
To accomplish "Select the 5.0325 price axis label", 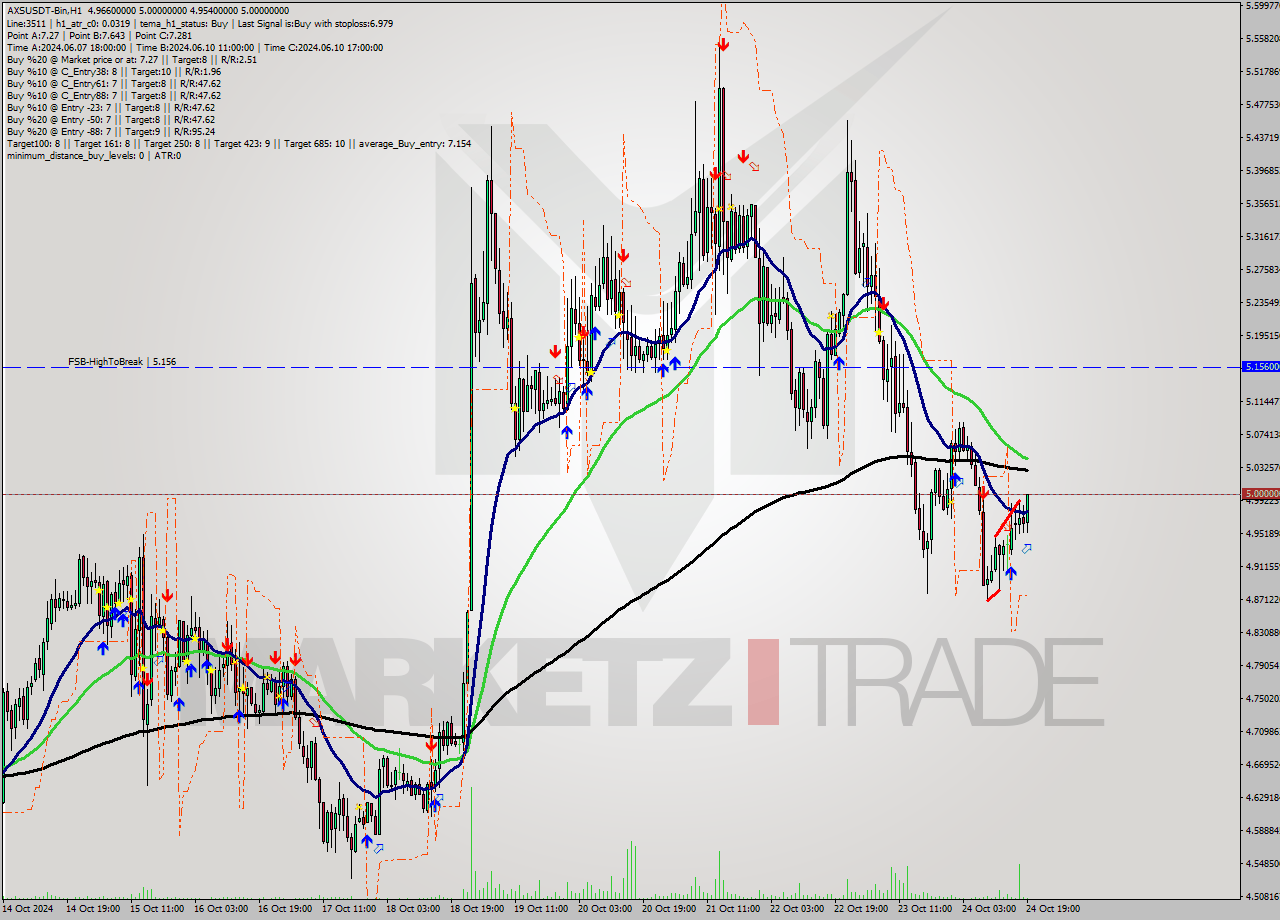I will pos(1262,468).
